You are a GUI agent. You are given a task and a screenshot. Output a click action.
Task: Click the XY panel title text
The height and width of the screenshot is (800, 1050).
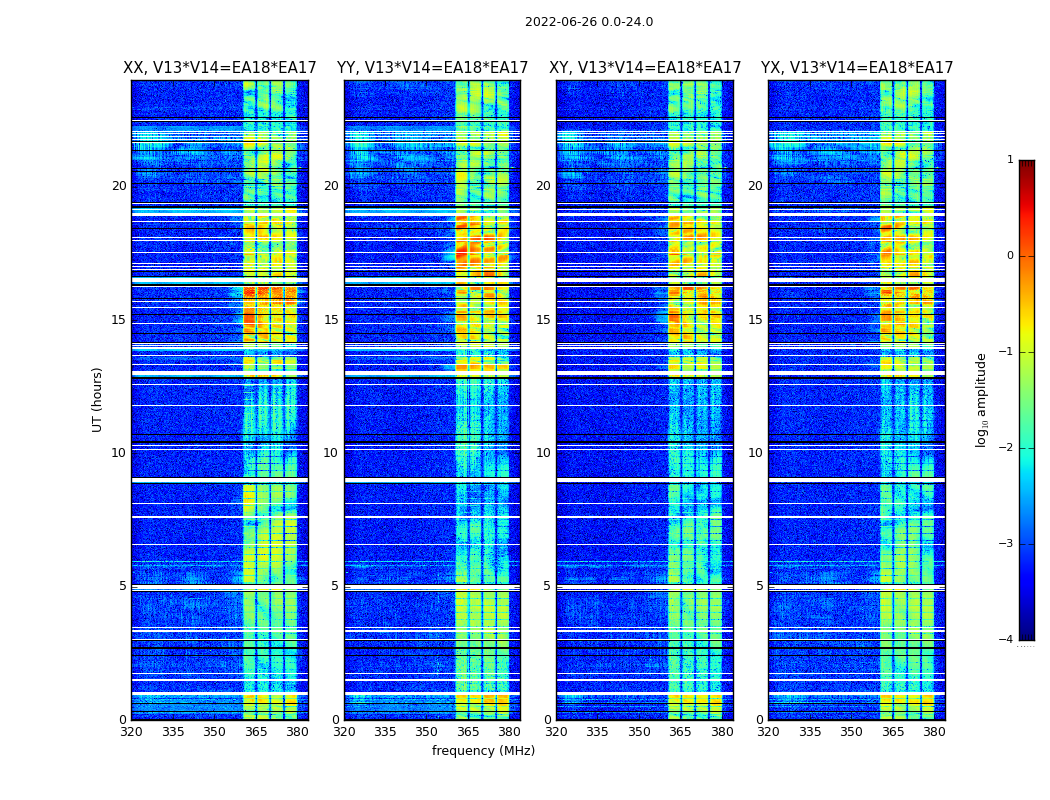[x=645, y=68]
